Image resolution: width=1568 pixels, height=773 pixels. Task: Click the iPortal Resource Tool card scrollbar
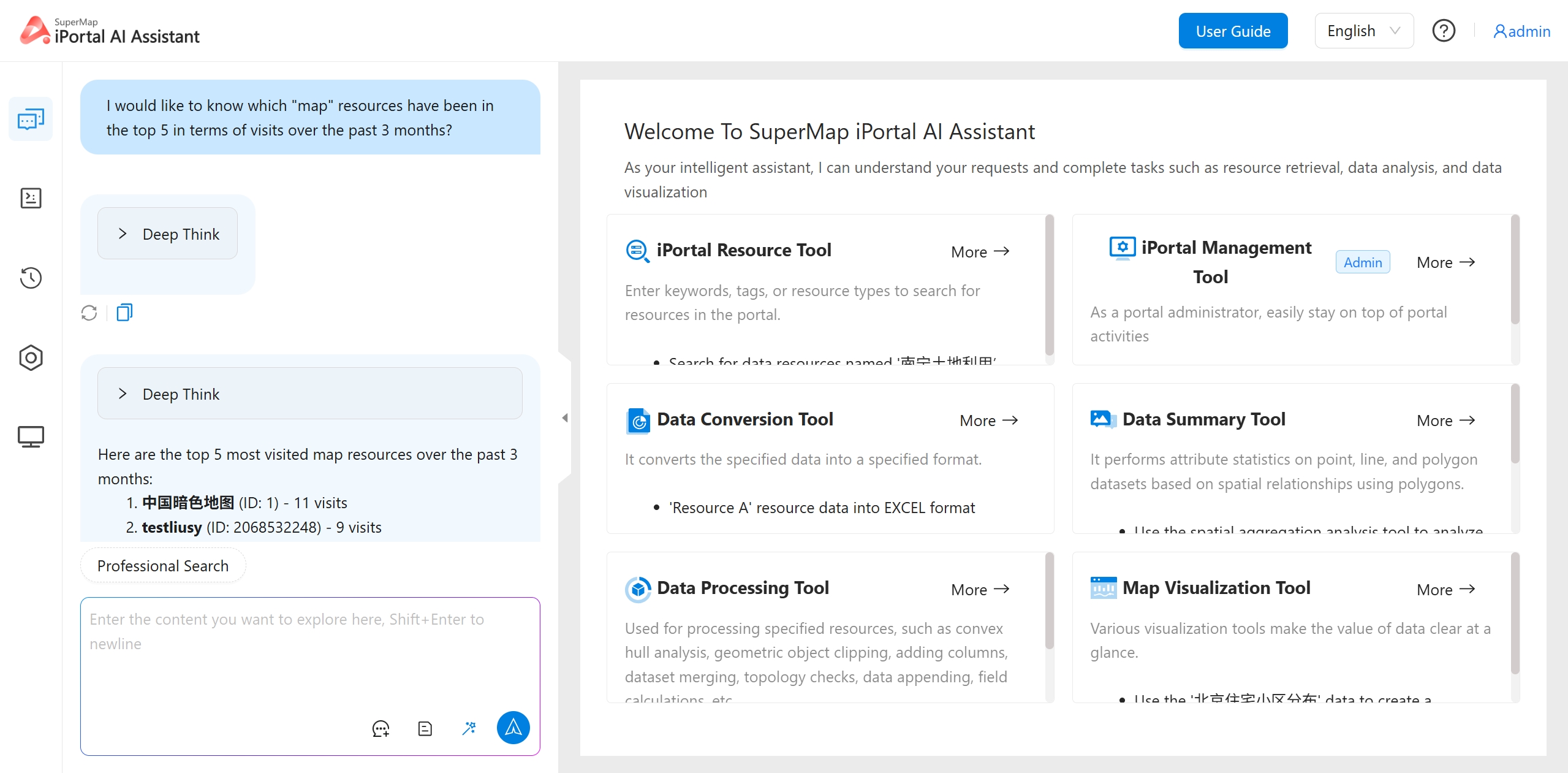pyautogui.click(x=1050, y=285)
